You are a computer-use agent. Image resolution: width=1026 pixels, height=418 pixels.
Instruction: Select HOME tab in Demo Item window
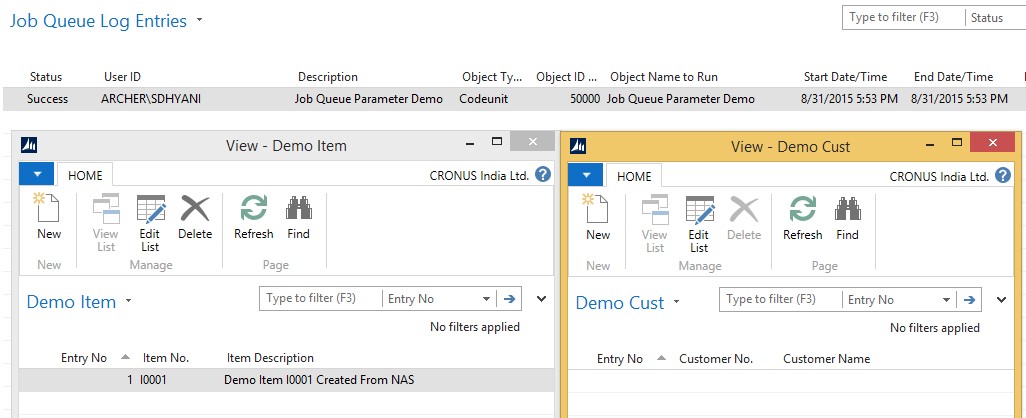(85, 175)
